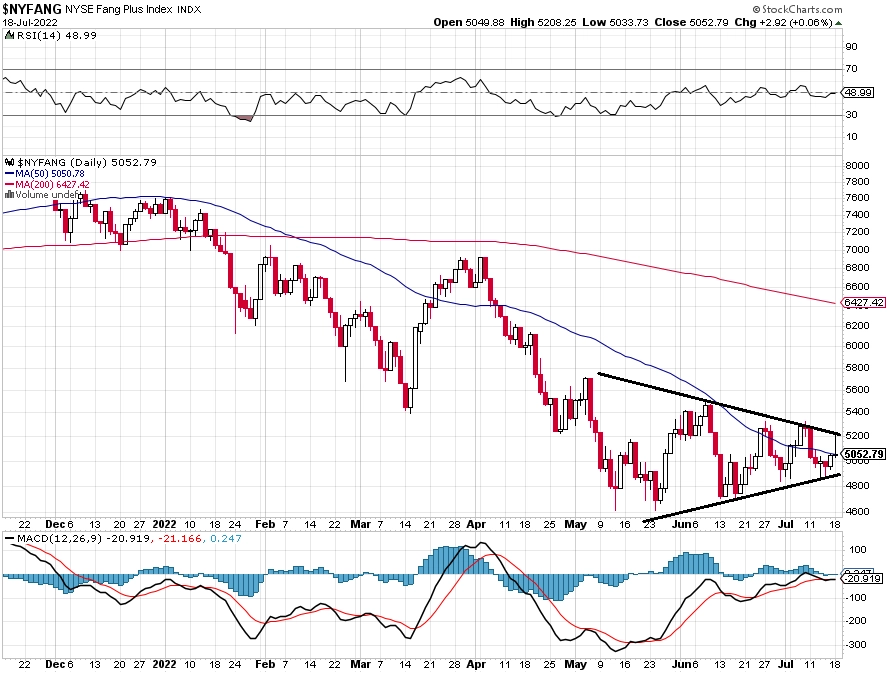Click the 70 overbought level on RSI scale
This screenshot has width=887, height=673.
coord(851,69)
